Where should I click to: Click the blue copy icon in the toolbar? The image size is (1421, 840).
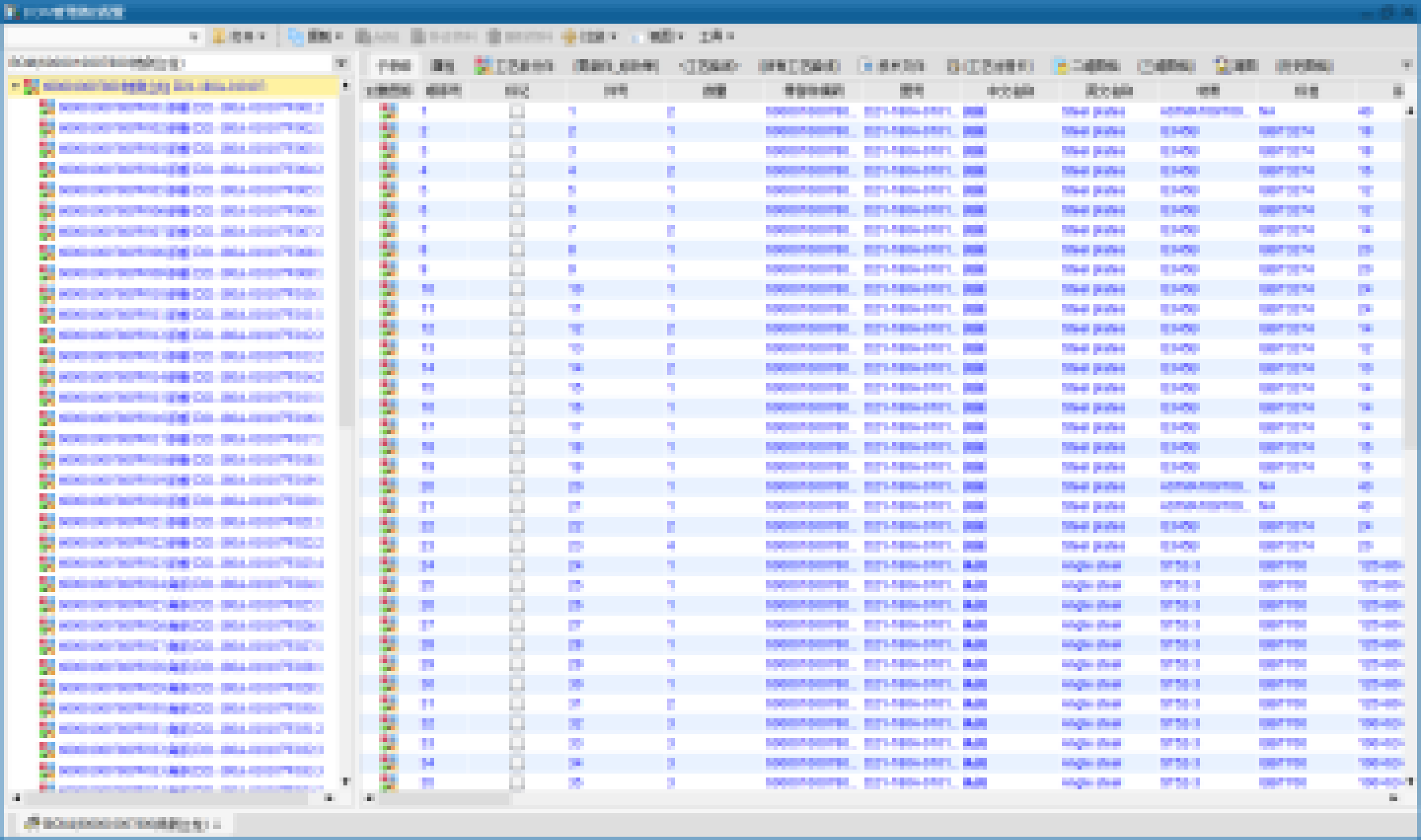point(295,37)
